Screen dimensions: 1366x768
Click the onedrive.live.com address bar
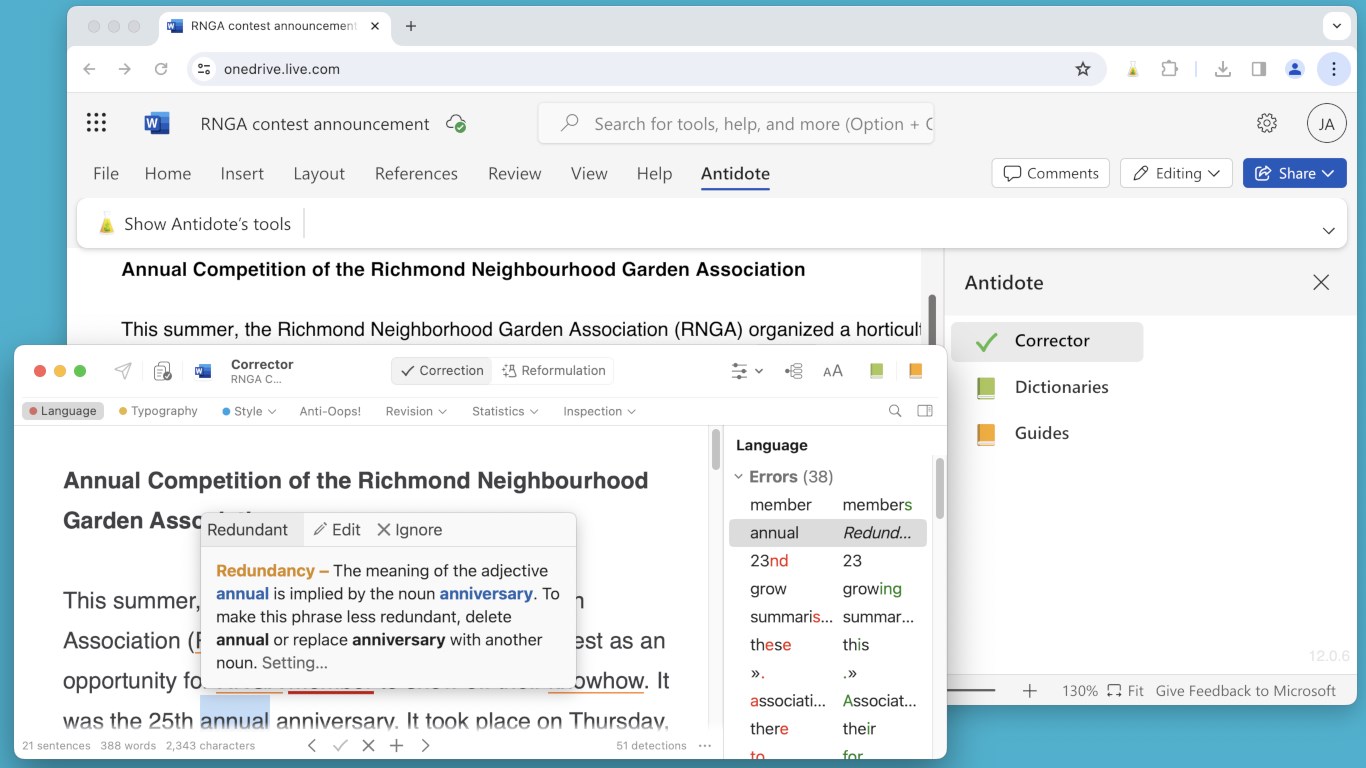(x=648, y=69)
